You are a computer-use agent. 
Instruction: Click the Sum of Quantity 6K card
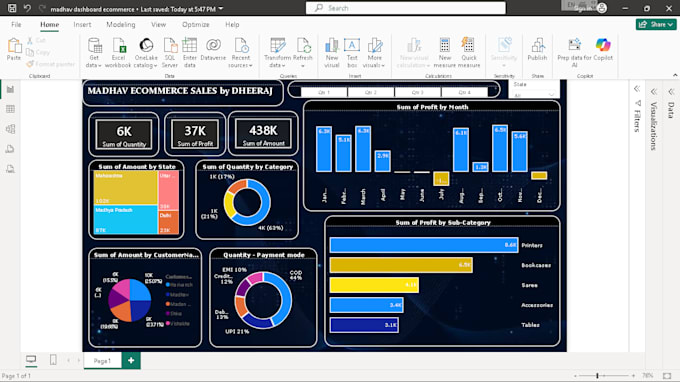click(x=124, y=134)
